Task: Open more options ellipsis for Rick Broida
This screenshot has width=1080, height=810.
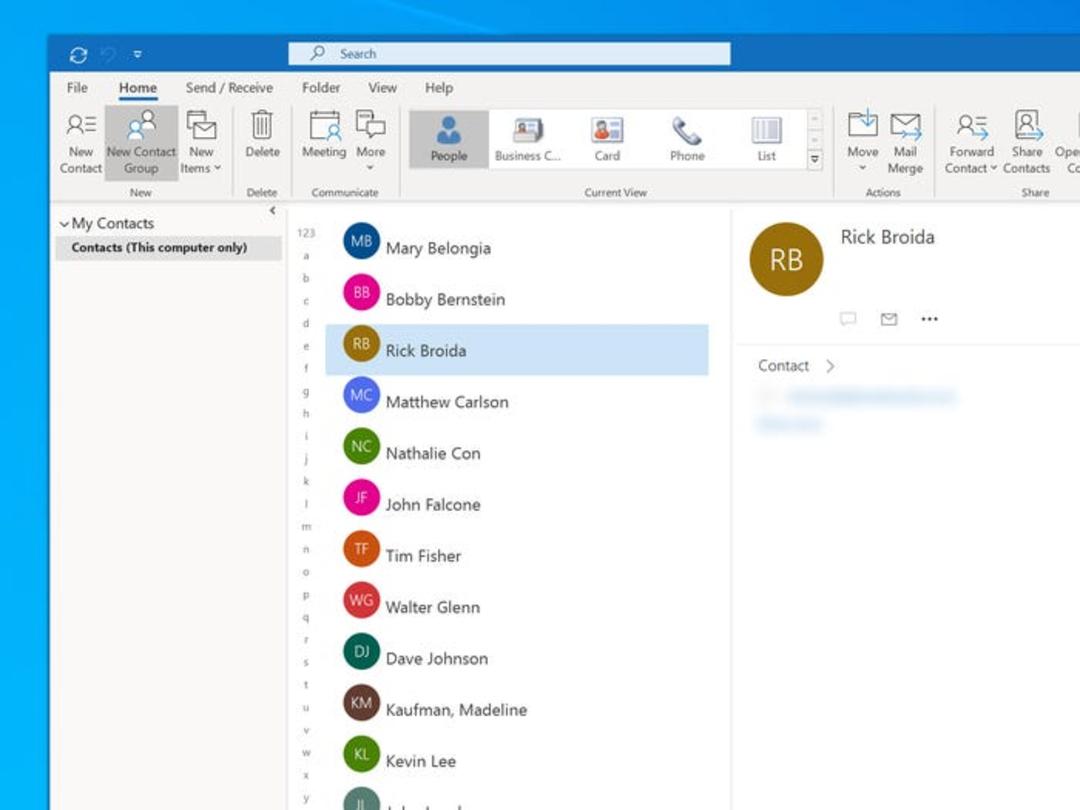Action: pyautogui.click(x=929, y=319)
